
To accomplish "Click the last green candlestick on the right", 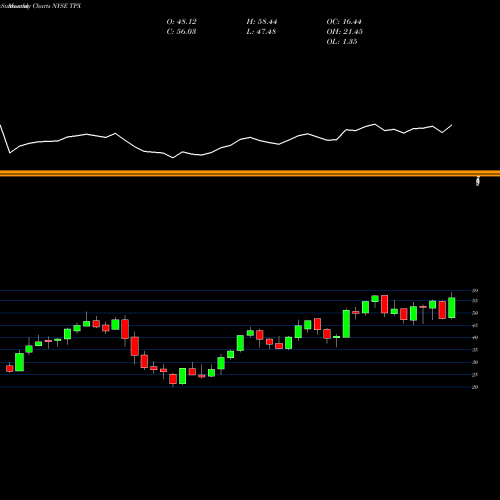I will tap(452, 308).
